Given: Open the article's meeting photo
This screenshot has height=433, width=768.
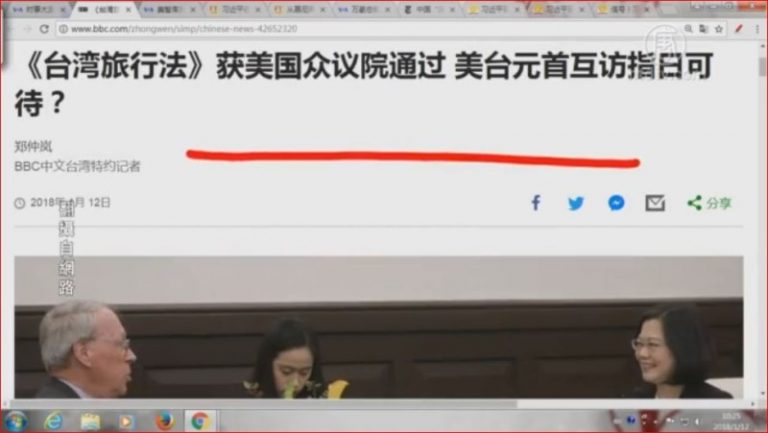Looking at the screenshot, I should pyautogui.click(x=379, y=327).
